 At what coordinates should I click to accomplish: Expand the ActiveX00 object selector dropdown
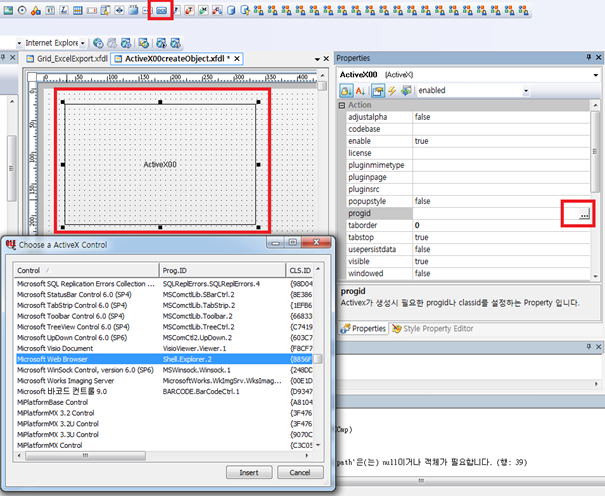click(593, 74)
